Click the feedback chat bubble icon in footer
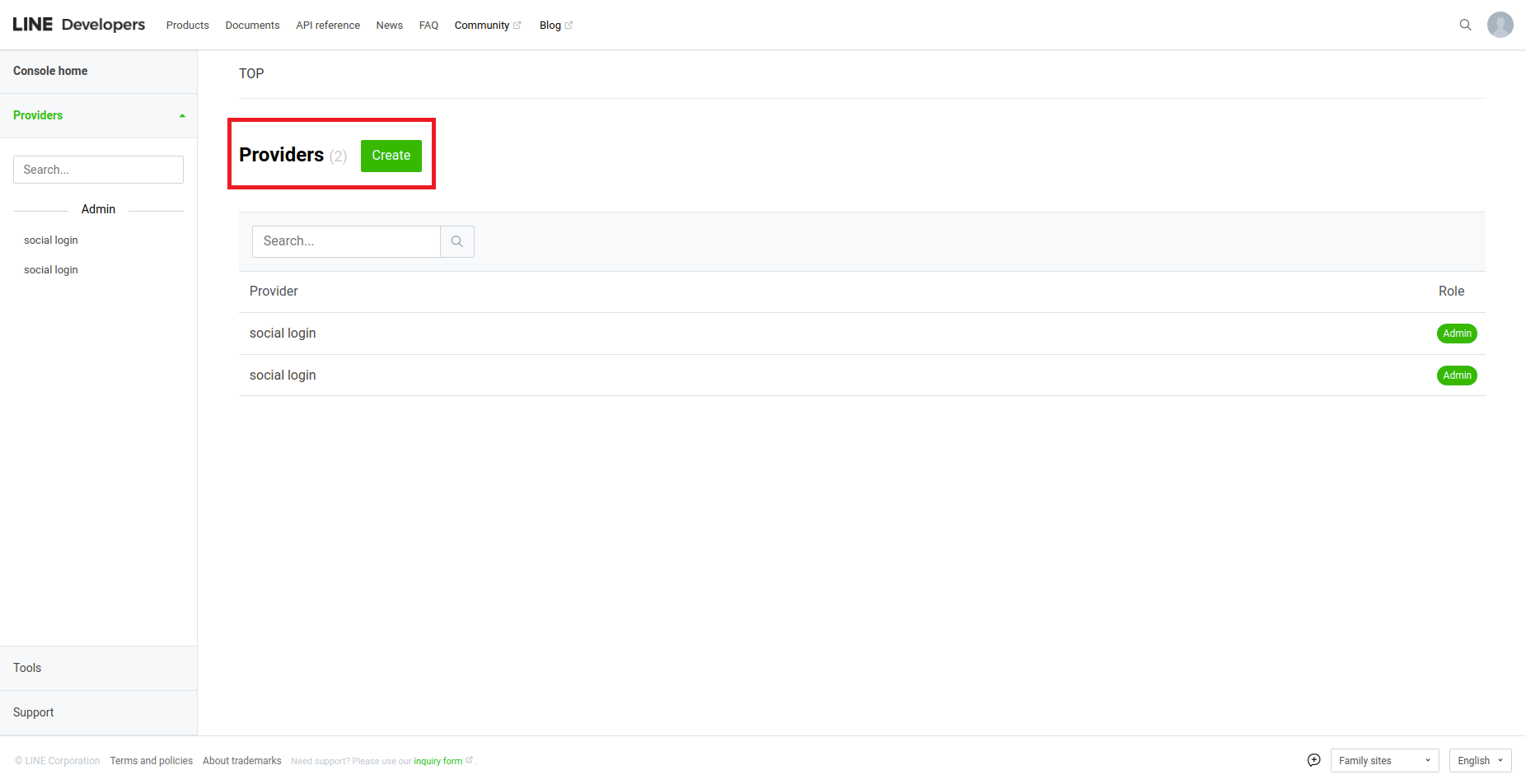 pyautogui.click(x=1313, y=760)
